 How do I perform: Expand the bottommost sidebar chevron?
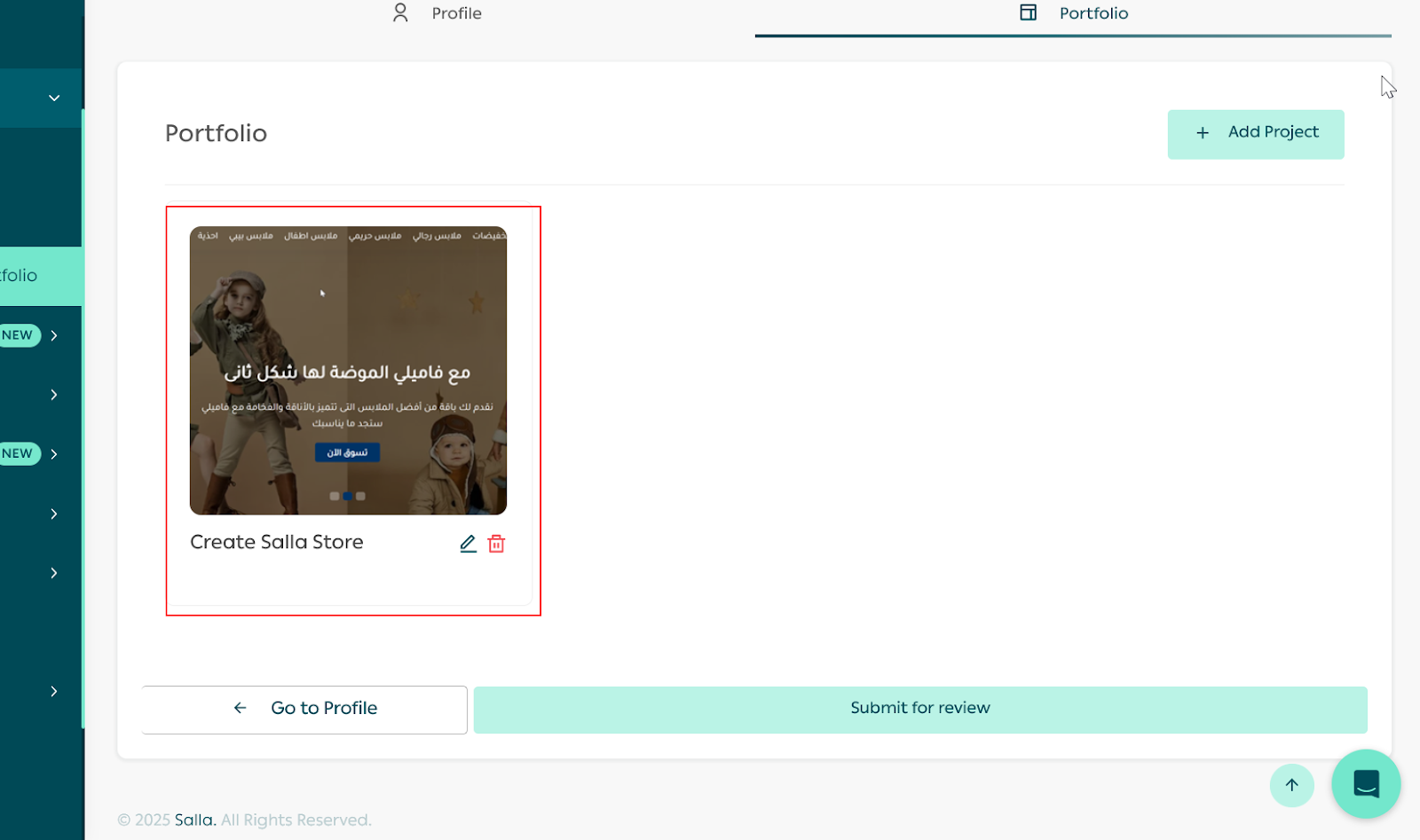pos(54,691)
